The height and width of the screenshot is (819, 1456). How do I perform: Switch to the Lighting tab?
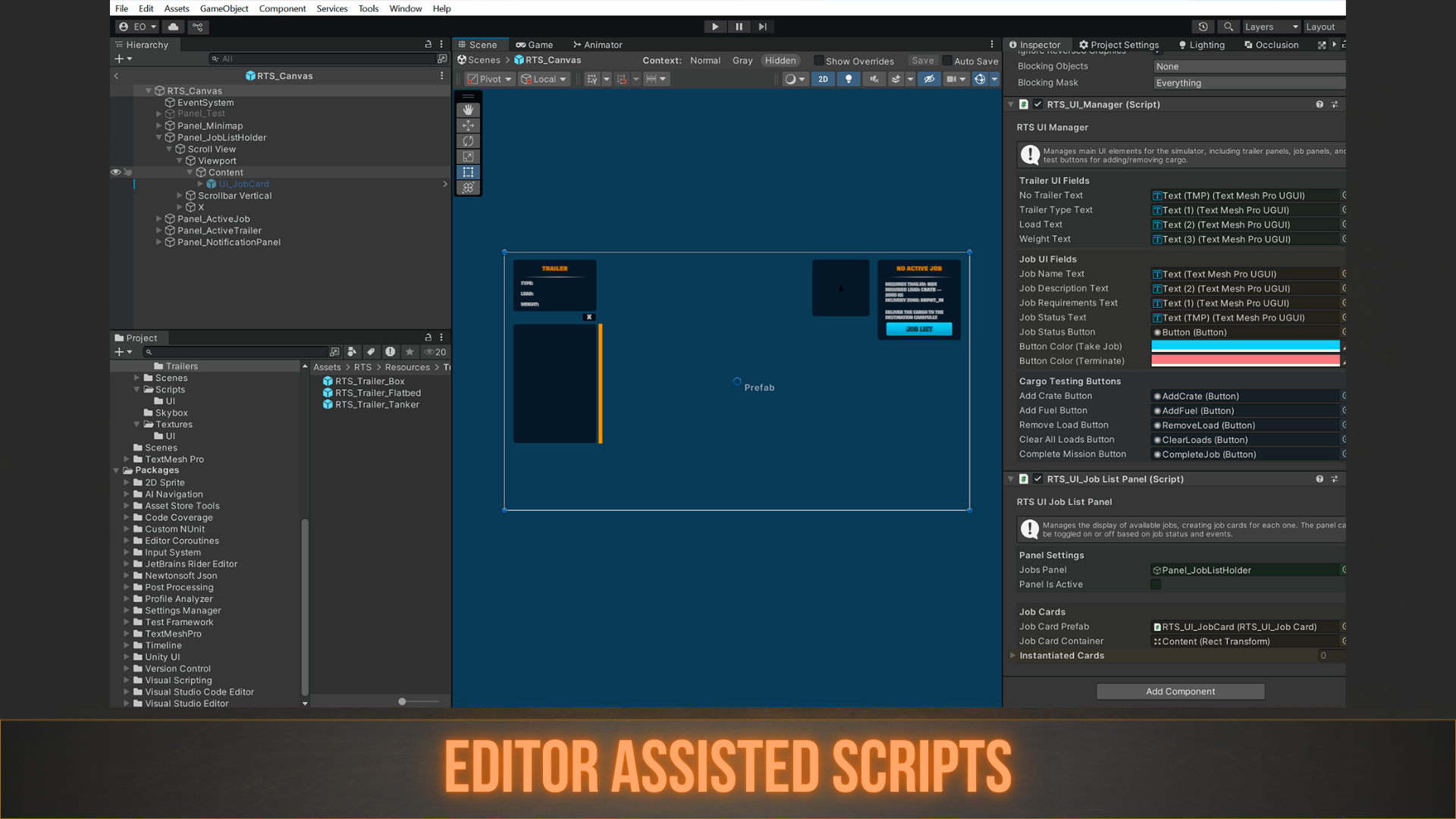point(1201,45)
